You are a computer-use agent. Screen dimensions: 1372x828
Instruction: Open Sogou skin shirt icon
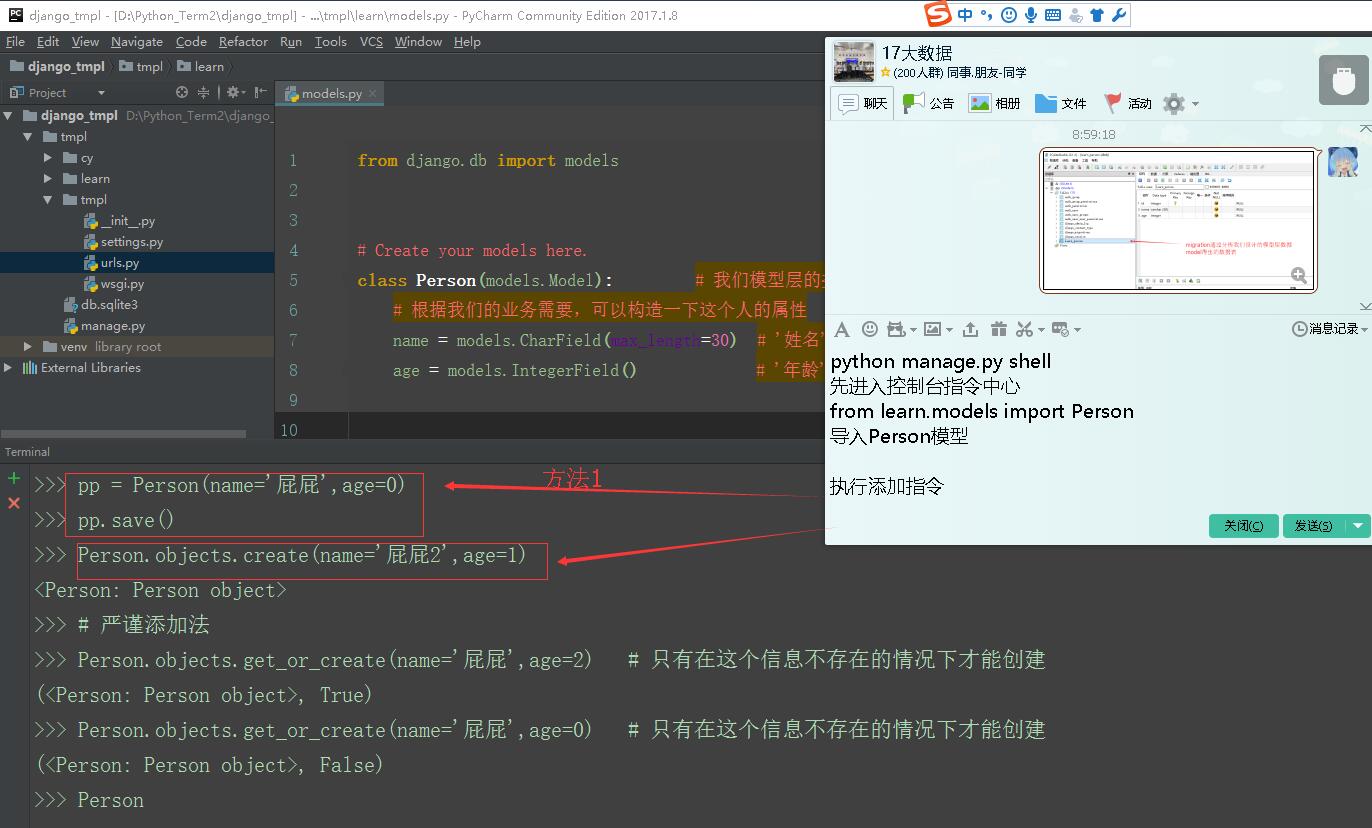coord(1097,15)
